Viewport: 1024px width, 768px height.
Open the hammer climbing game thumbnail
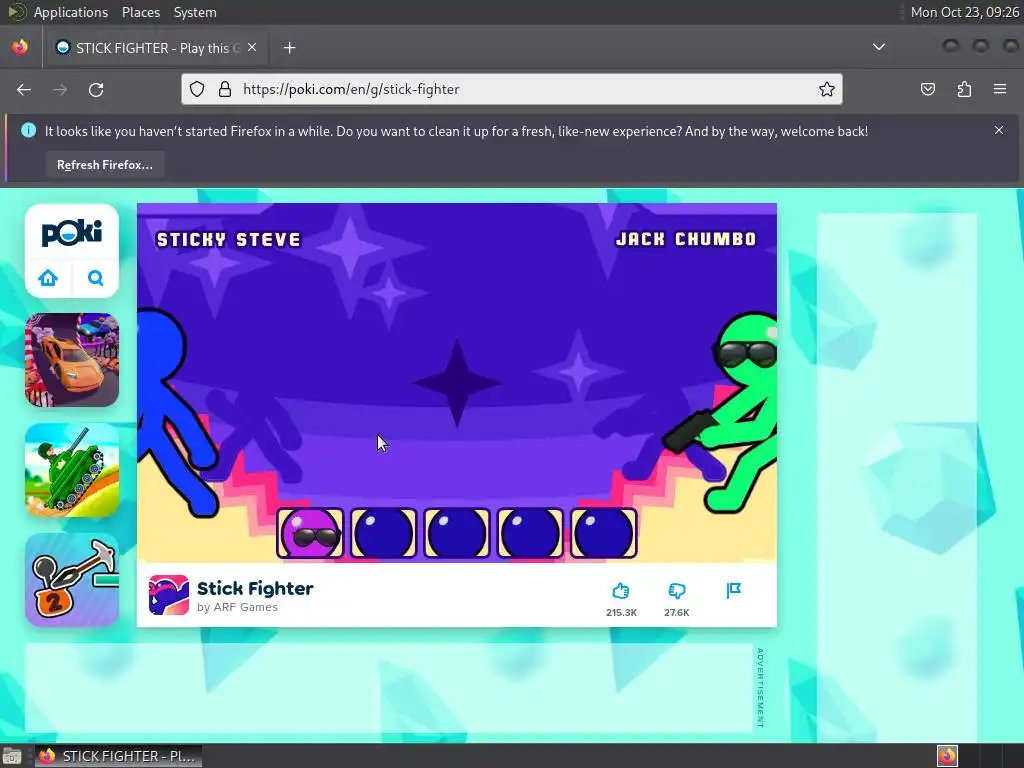tap(72, 580)
